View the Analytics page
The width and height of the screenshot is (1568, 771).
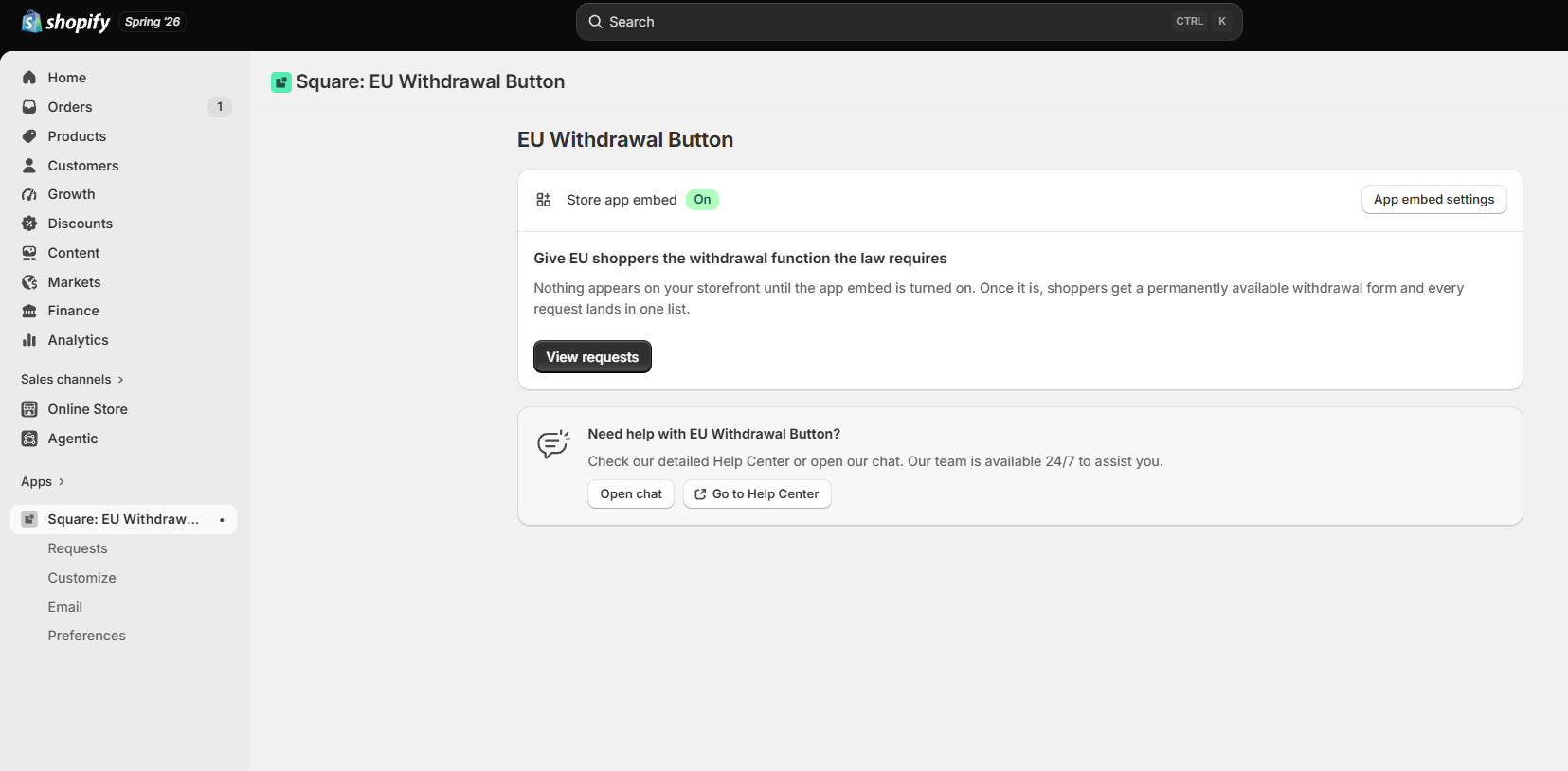(x=124, y=340)
